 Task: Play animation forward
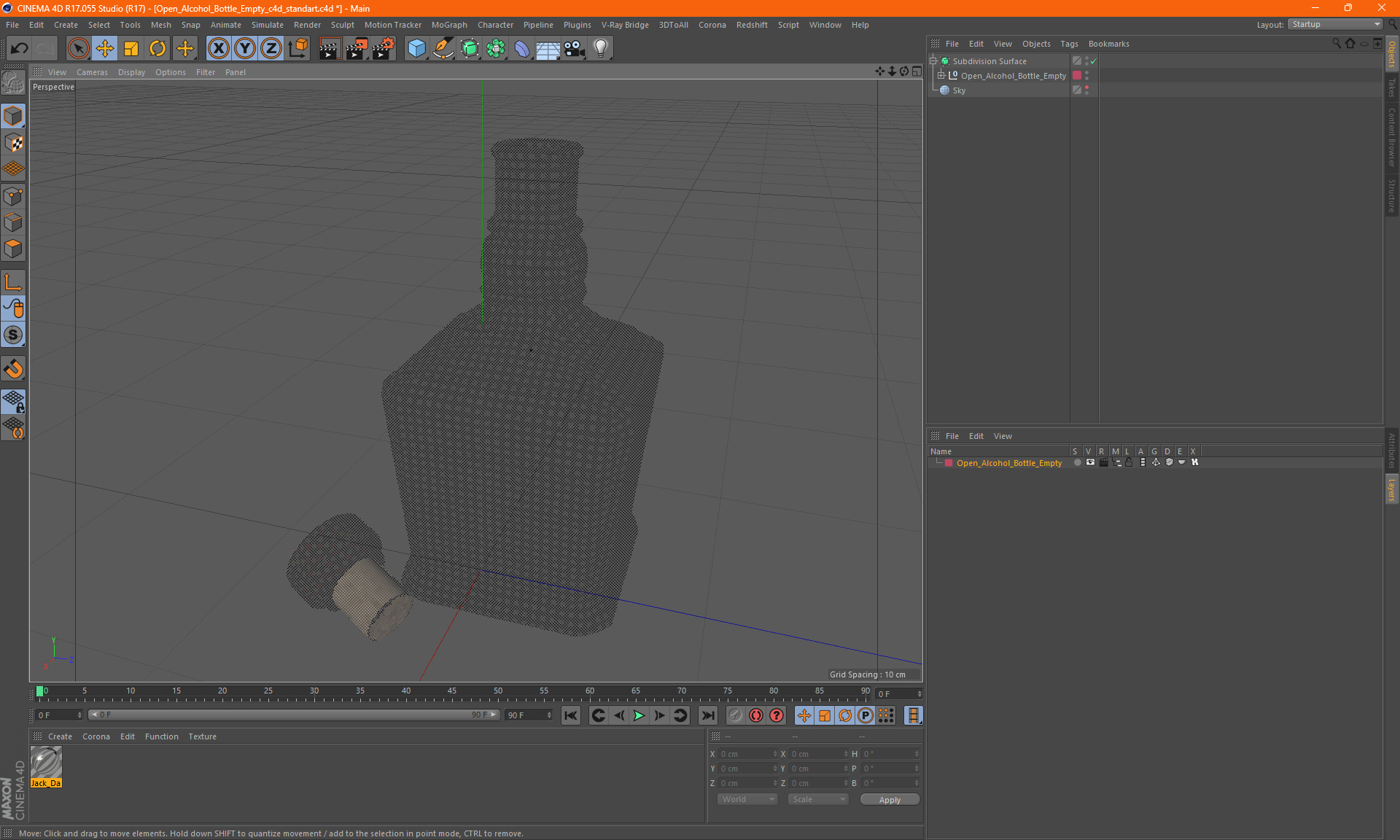click(639, 715)
